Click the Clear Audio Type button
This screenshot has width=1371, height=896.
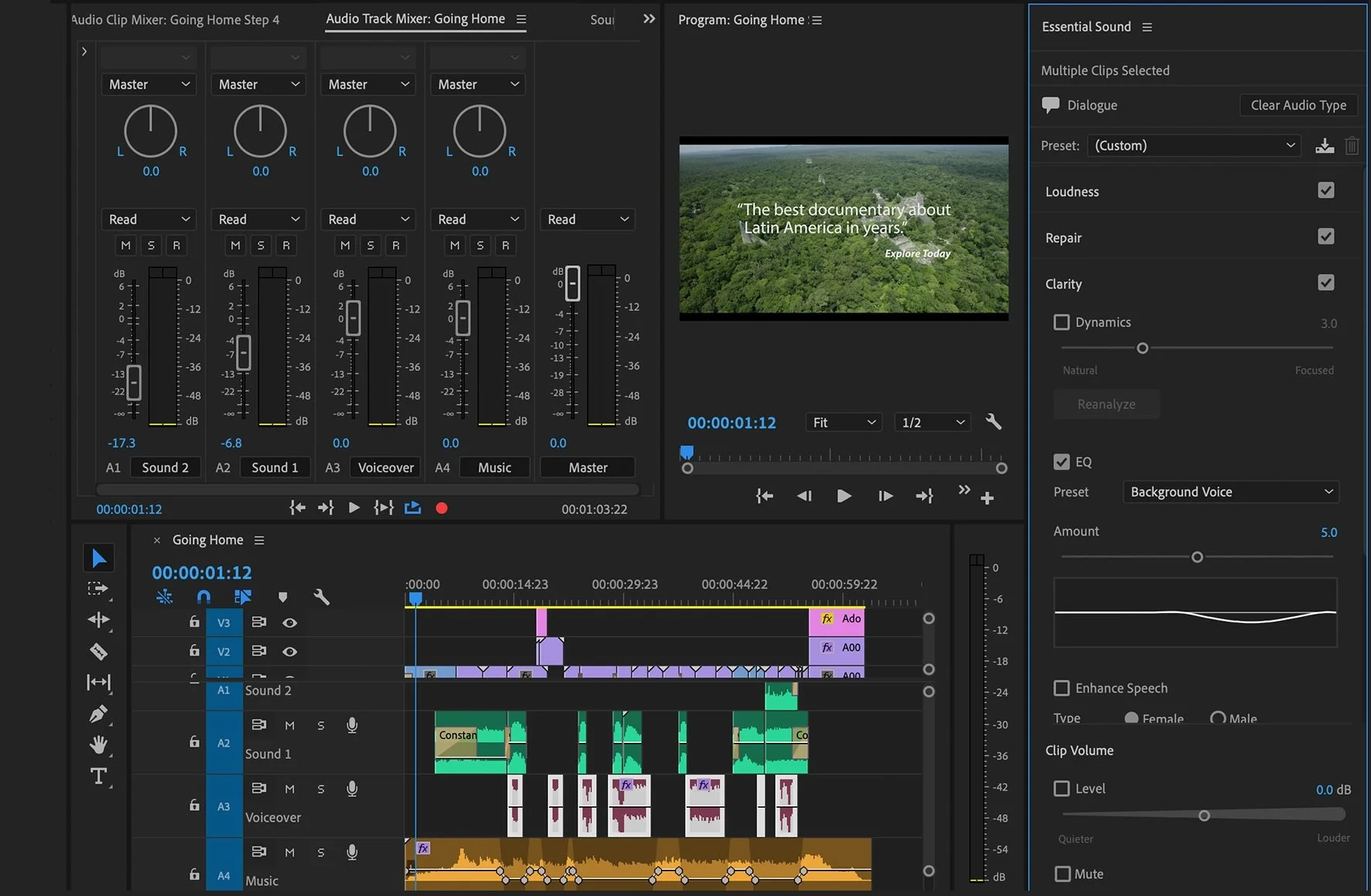click(x=1298, y=105)
